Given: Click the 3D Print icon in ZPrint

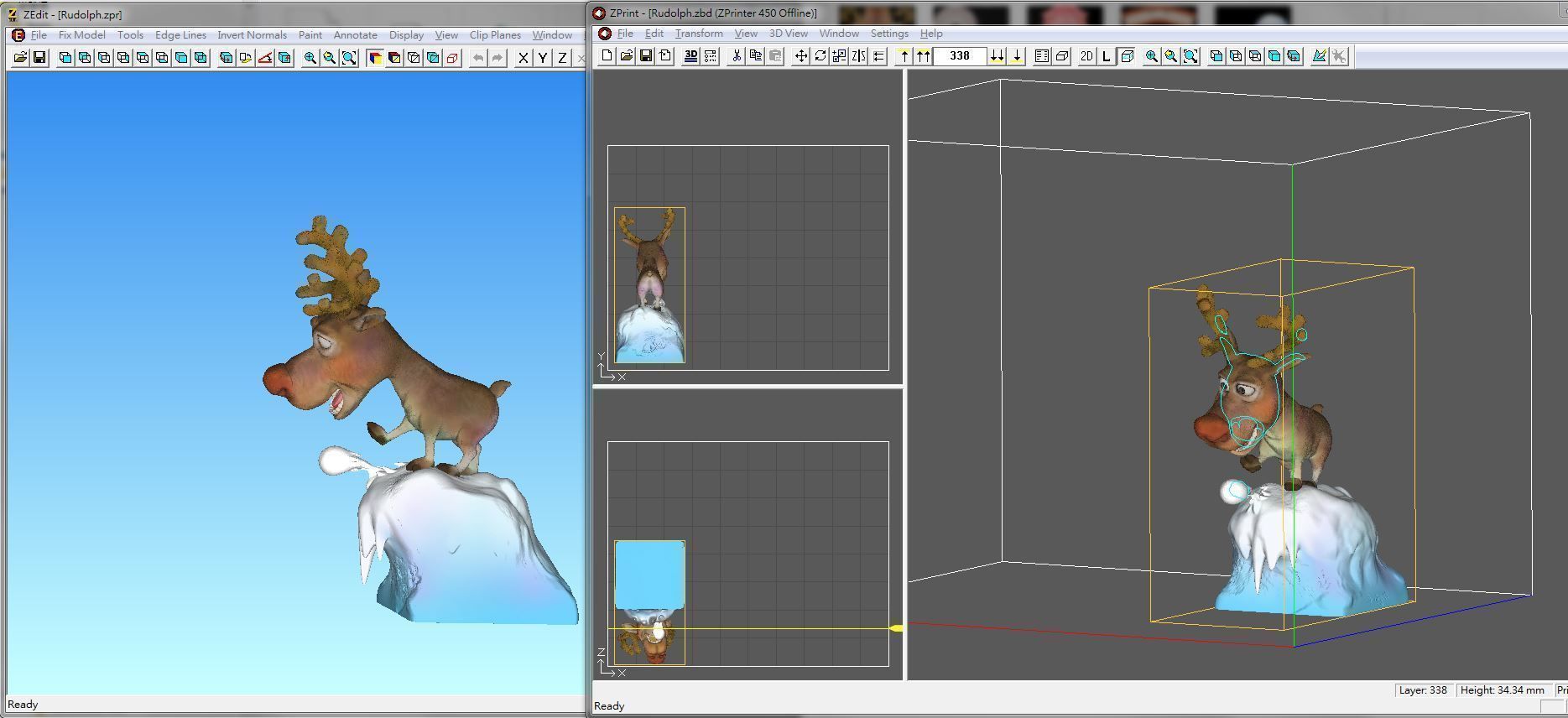Looking at the screenshot, I should 690,56.
